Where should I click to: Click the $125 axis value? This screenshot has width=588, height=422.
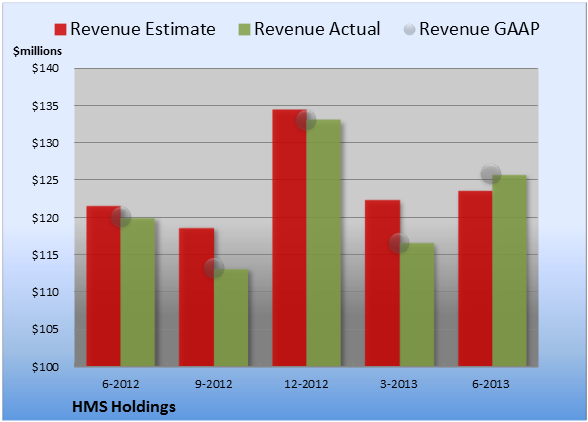(x=45, y=180)
